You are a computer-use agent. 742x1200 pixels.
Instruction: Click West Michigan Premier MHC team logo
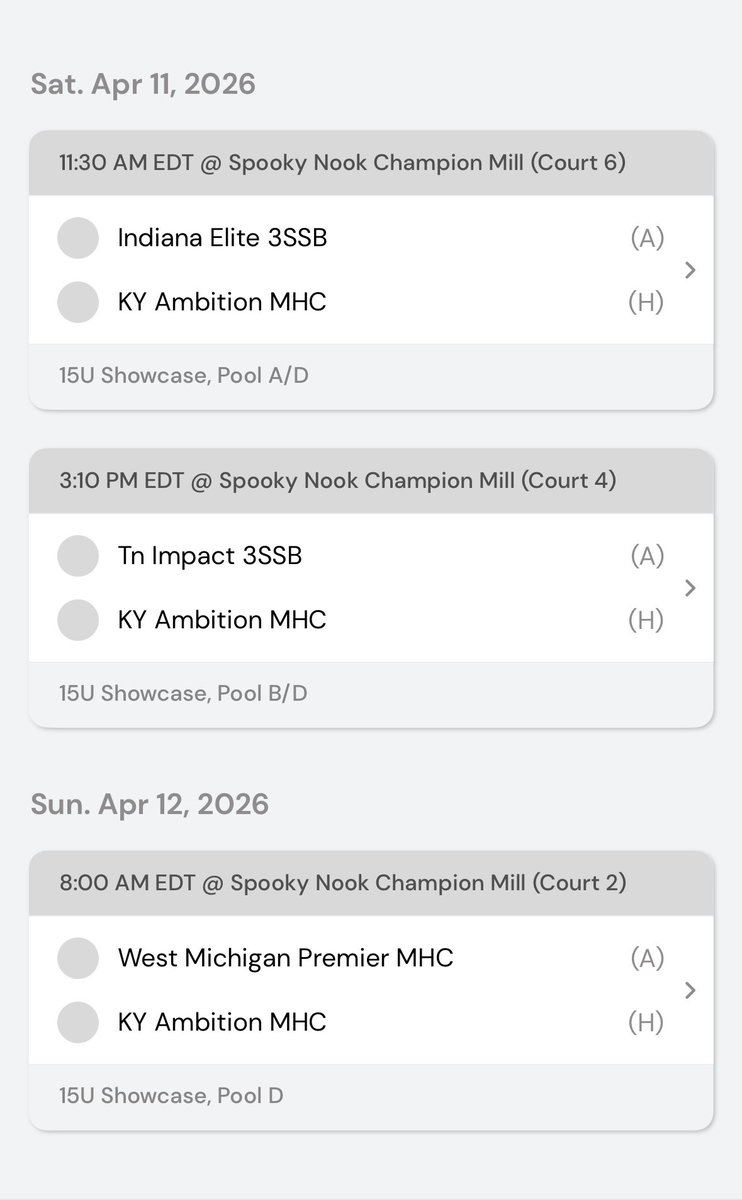(78, 958)
